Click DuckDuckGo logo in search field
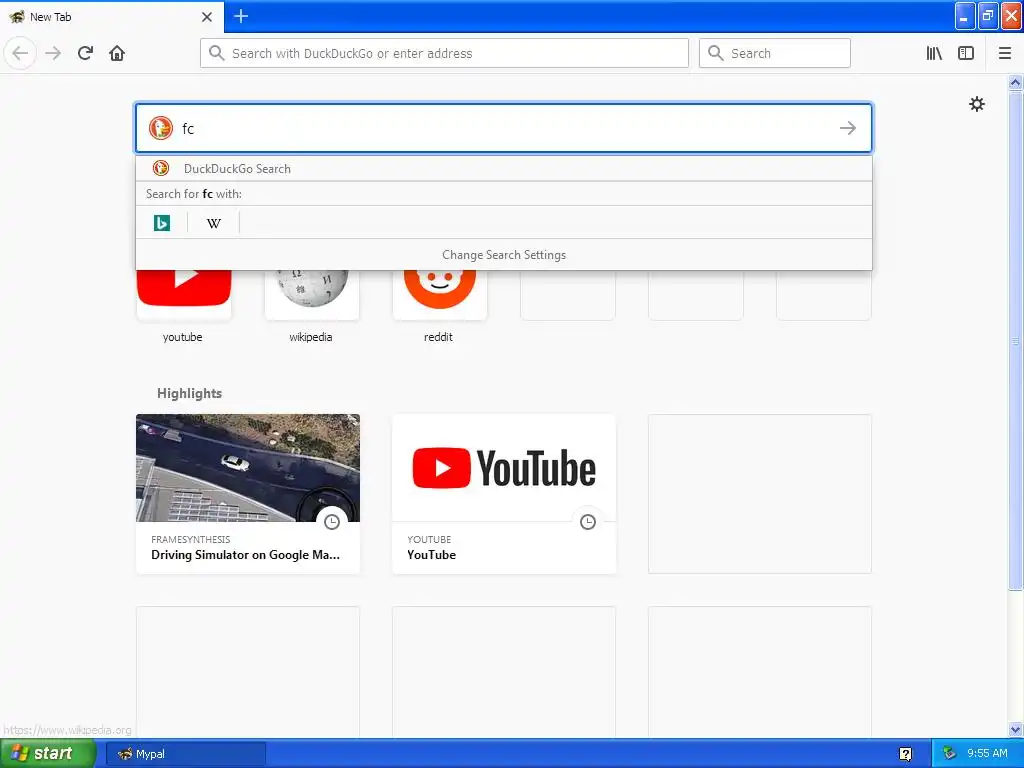 [x=161, y=128]
